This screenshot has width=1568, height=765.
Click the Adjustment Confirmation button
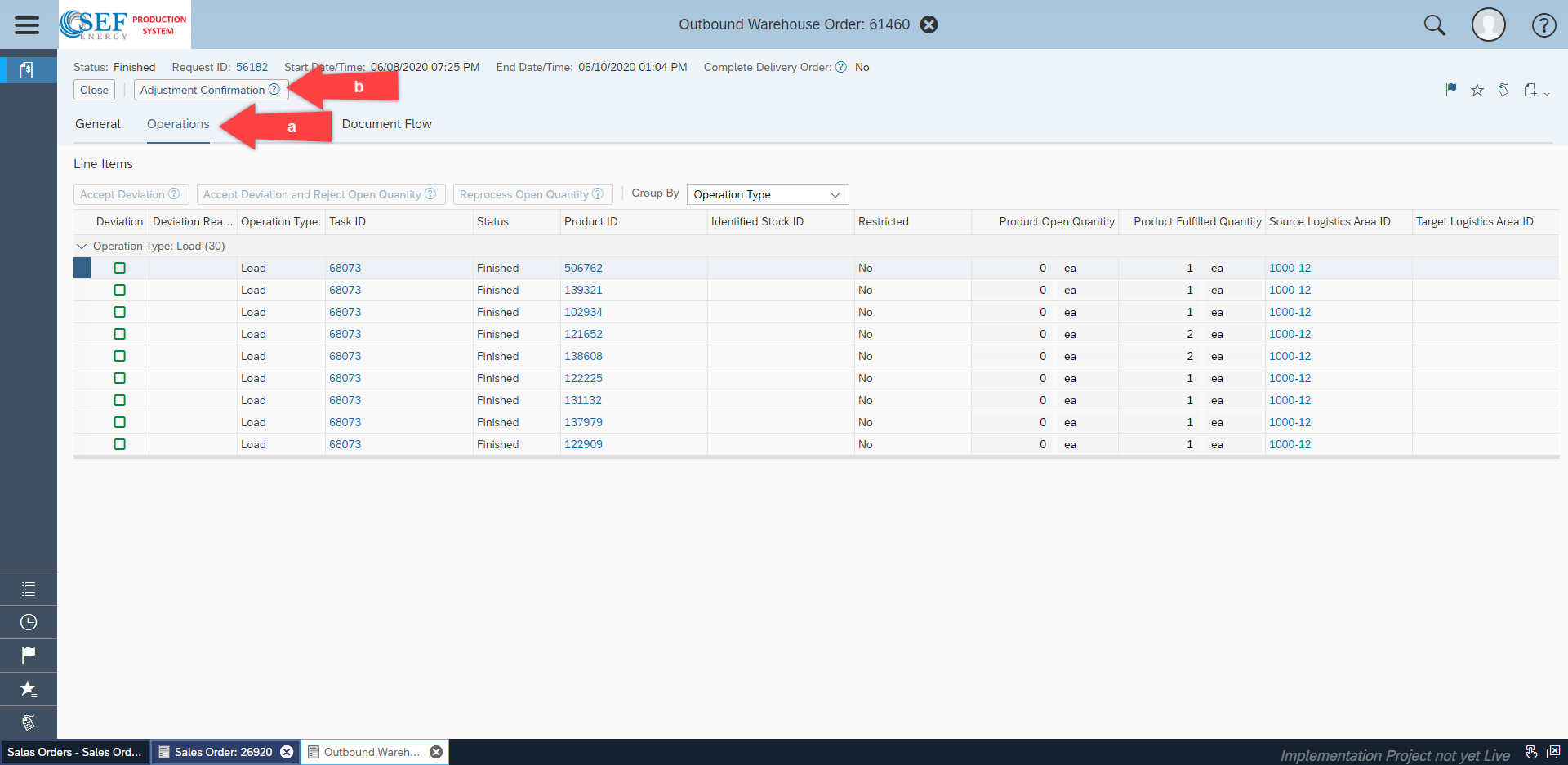(210, 90)
